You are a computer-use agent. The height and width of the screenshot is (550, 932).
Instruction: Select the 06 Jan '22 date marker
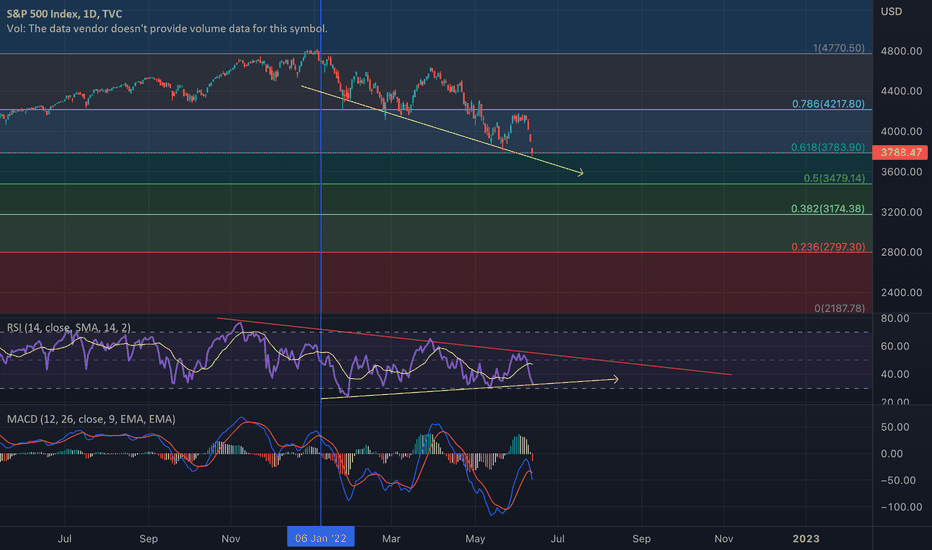(x=320, y=538)
